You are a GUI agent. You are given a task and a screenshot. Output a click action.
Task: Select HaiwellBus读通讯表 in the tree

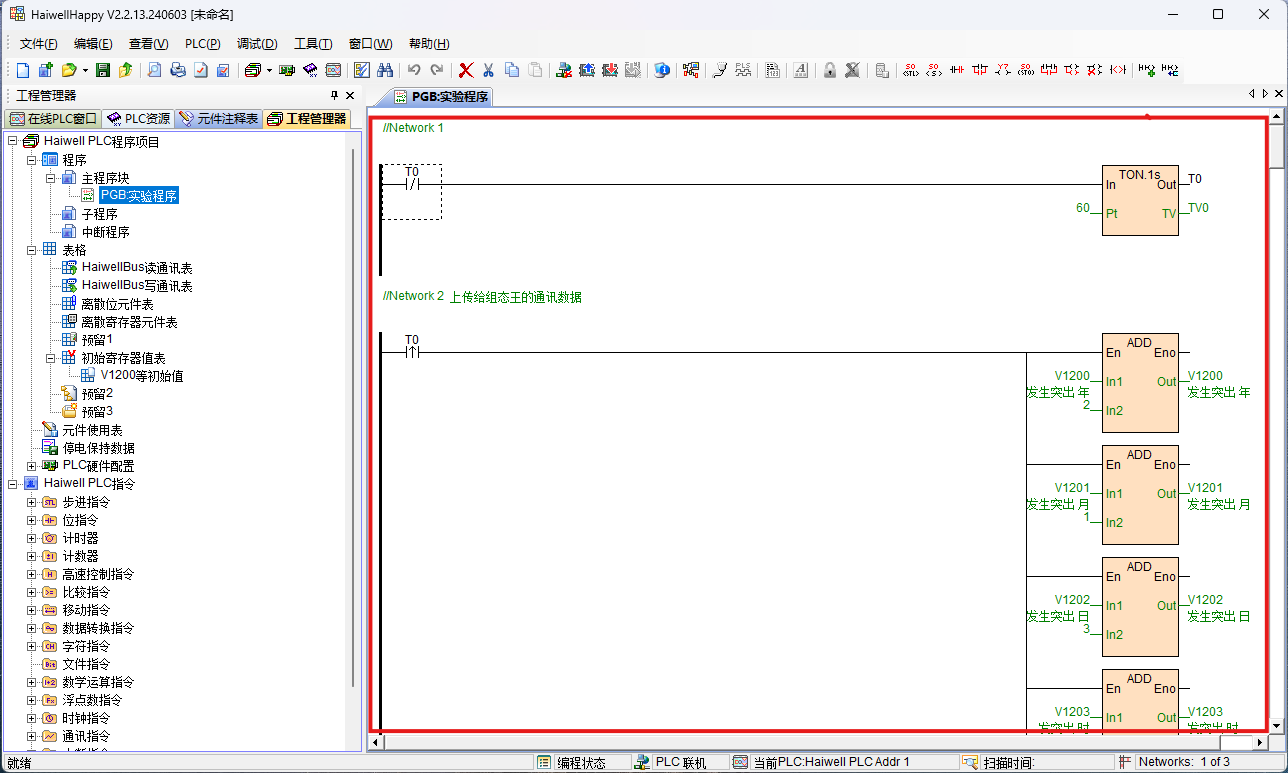point(137,268)
